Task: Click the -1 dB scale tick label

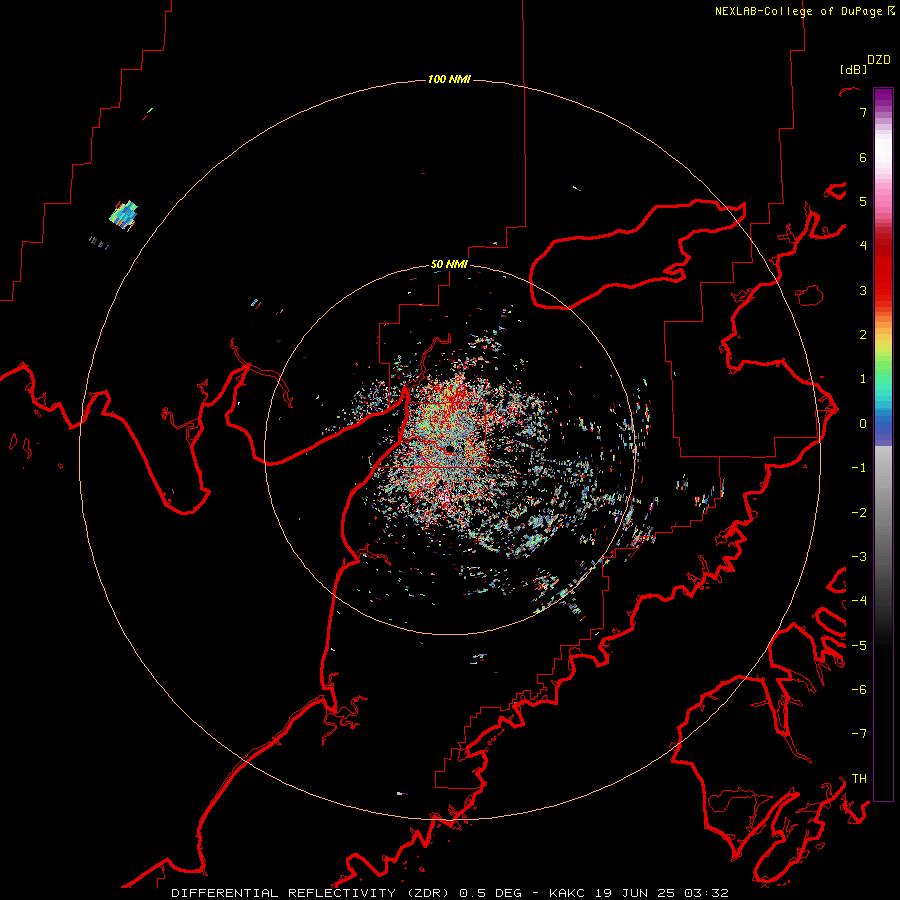Action: pyautogui.click(x=859, y=468)
